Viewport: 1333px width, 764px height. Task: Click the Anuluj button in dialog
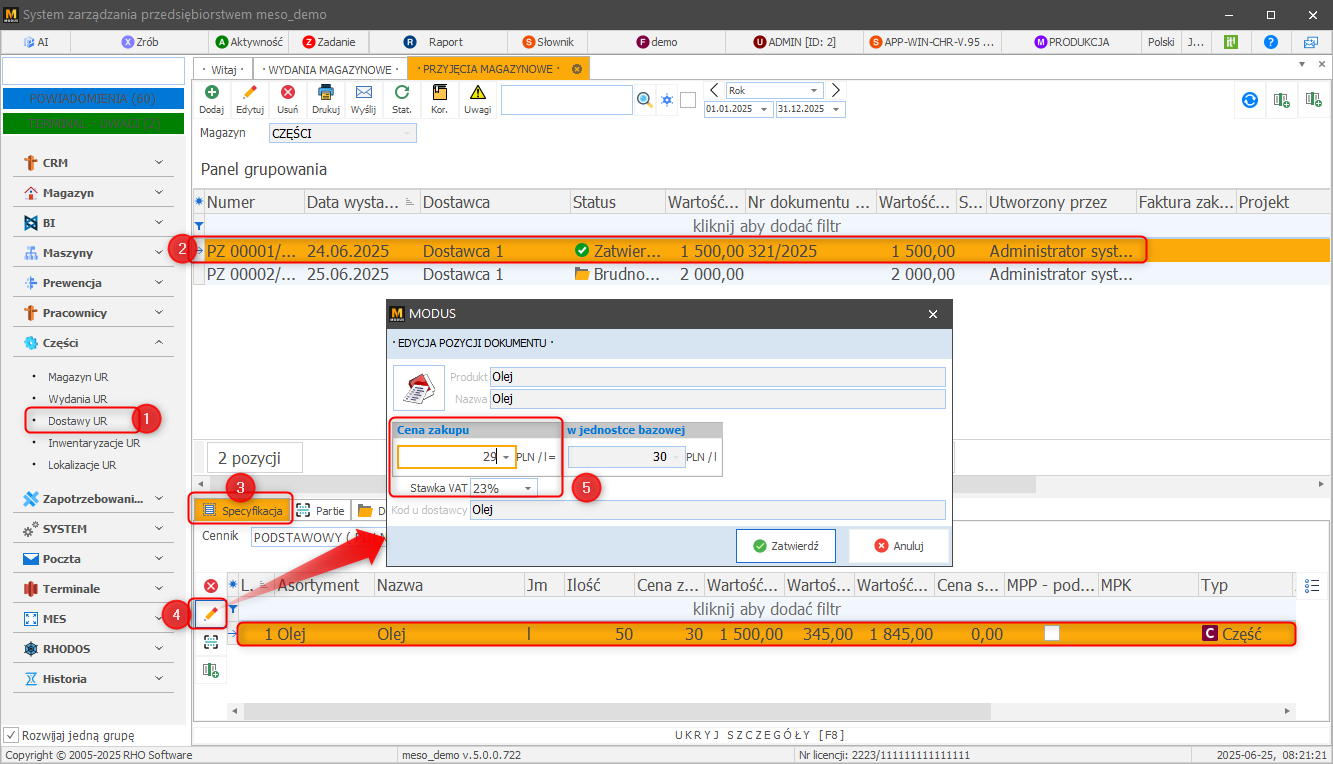click(x=898, y=546)
